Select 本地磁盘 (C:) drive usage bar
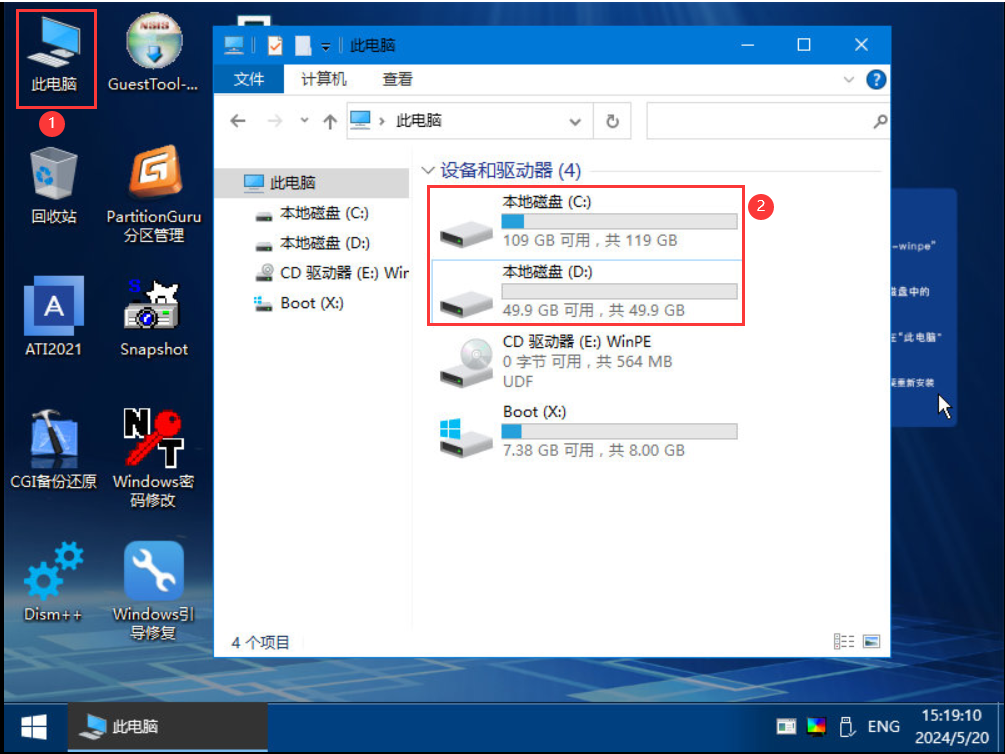 pos(619,221)
